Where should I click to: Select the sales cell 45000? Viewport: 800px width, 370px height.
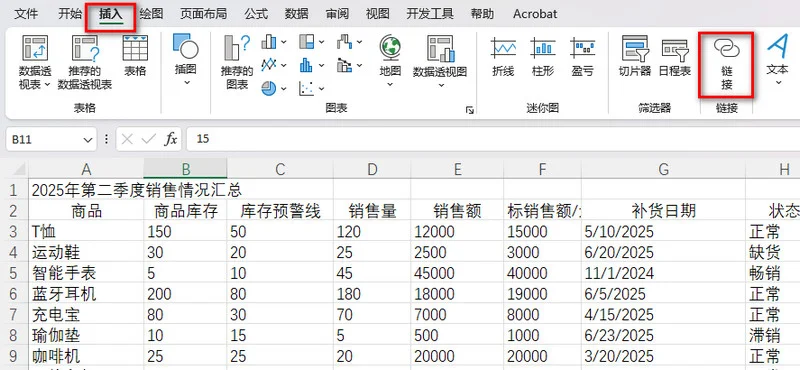pyautogui.click(x=457, y=273)
